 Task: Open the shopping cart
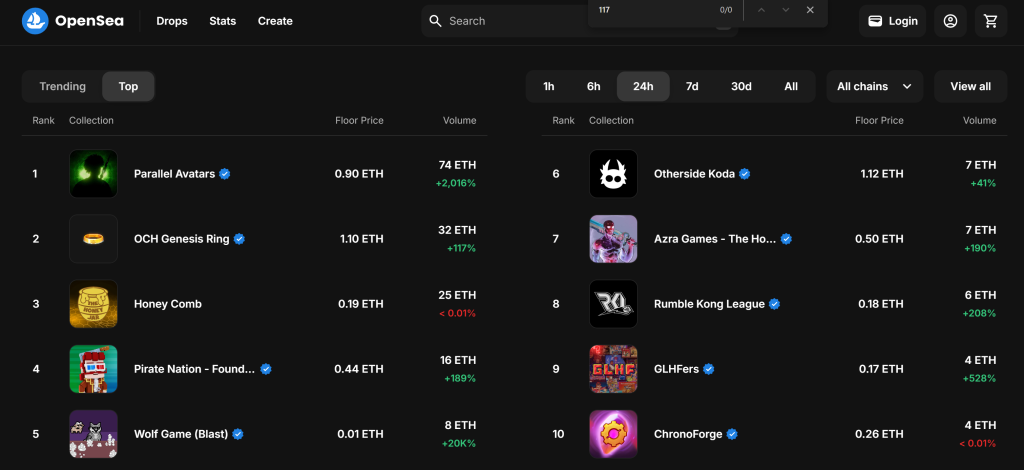tap(990, 21)
